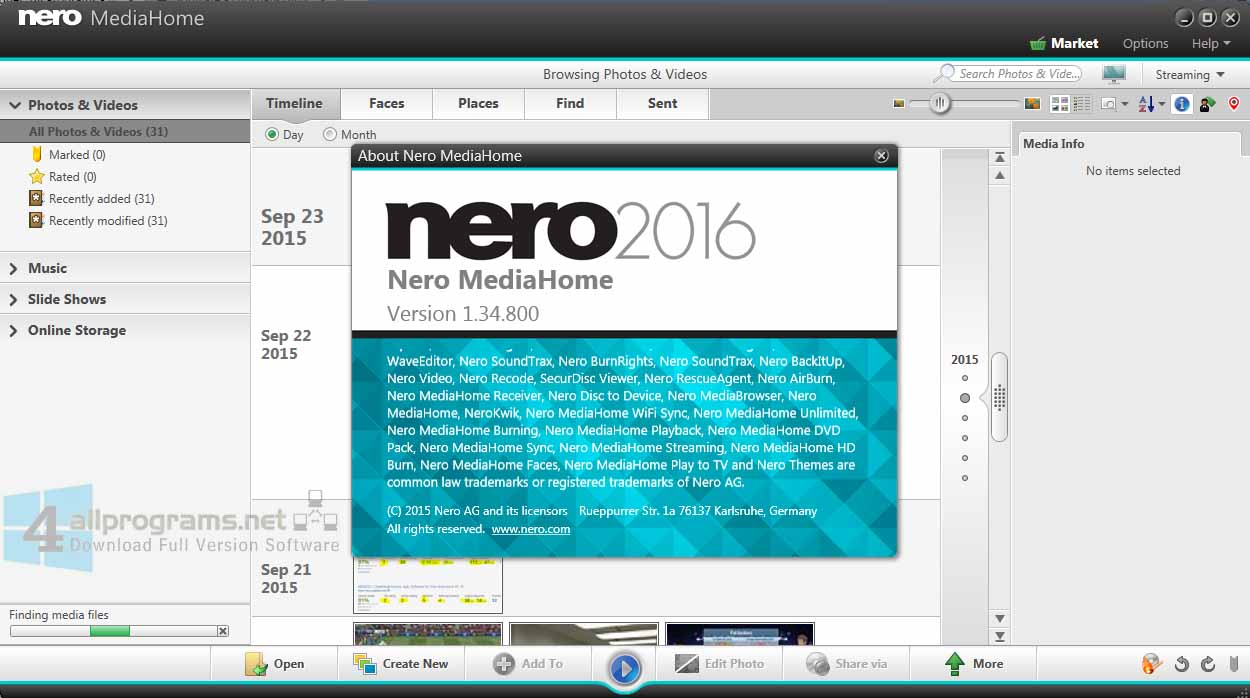The height and width of the screenshot is (698, 1250).
Task: Close the About Nero MediaHome dialog
Action: [881, 156]
